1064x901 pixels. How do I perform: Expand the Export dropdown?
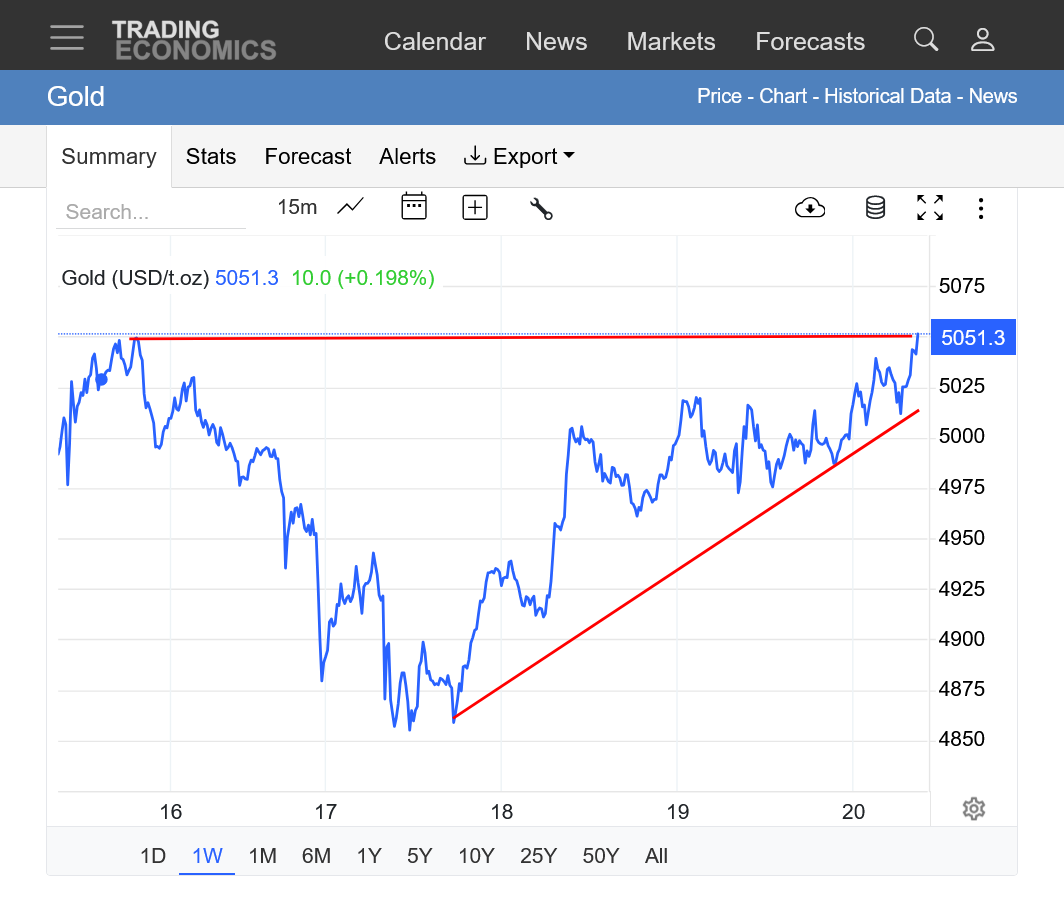519,156
